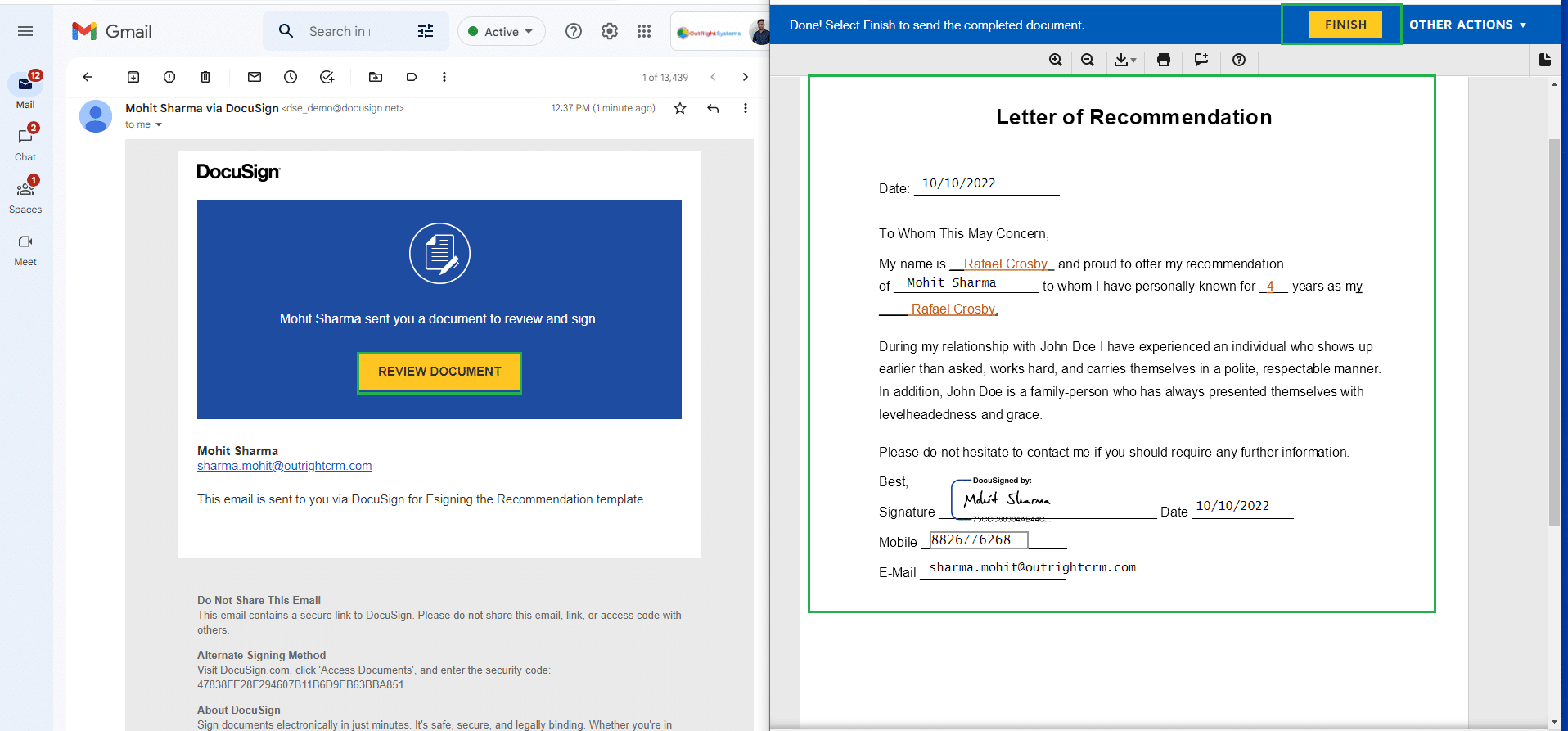The width and height of the screenshot is (1568, 731).
Task: Mark email as unread
Action: pyautogui.click(x=255, y=77)
